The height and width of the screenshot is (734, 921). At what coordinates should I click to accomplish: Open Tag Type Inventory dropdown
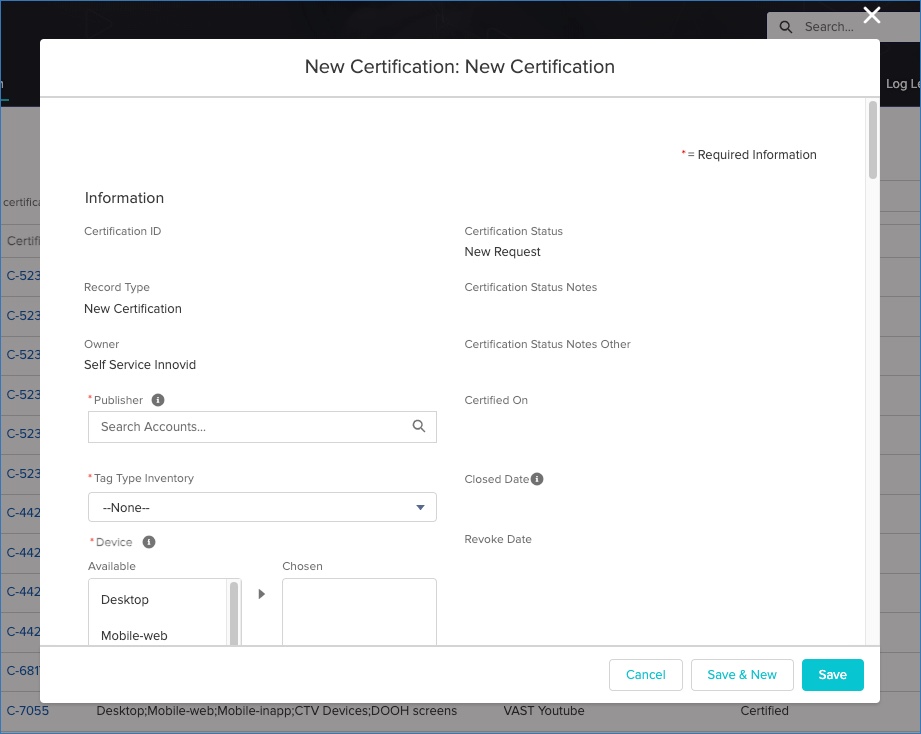(x=262, y=507)
